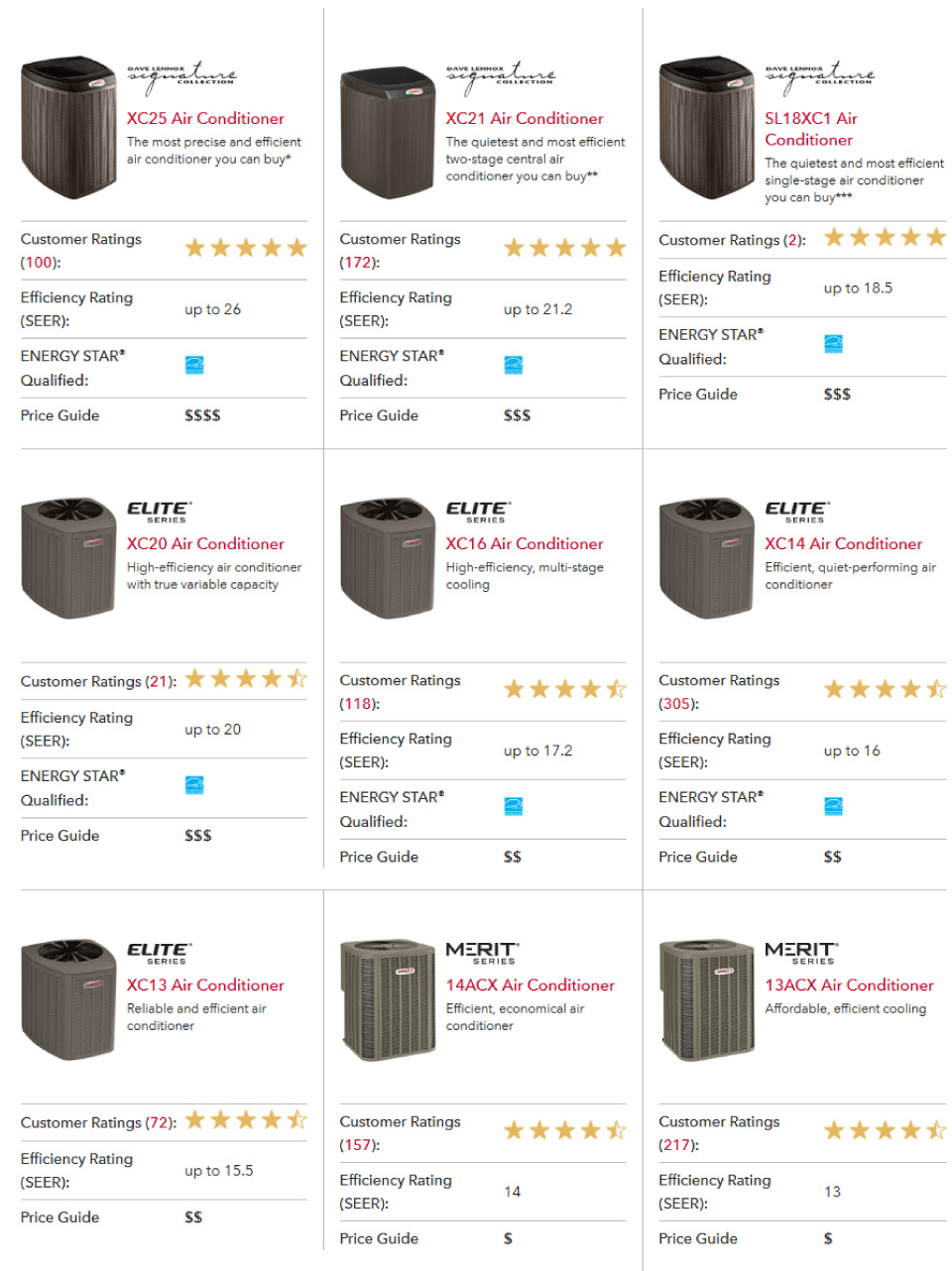Screen dimensions: 952x1271
Task: Click the Signature Collection logo above XC25
Action: click(x=181, y=77)
